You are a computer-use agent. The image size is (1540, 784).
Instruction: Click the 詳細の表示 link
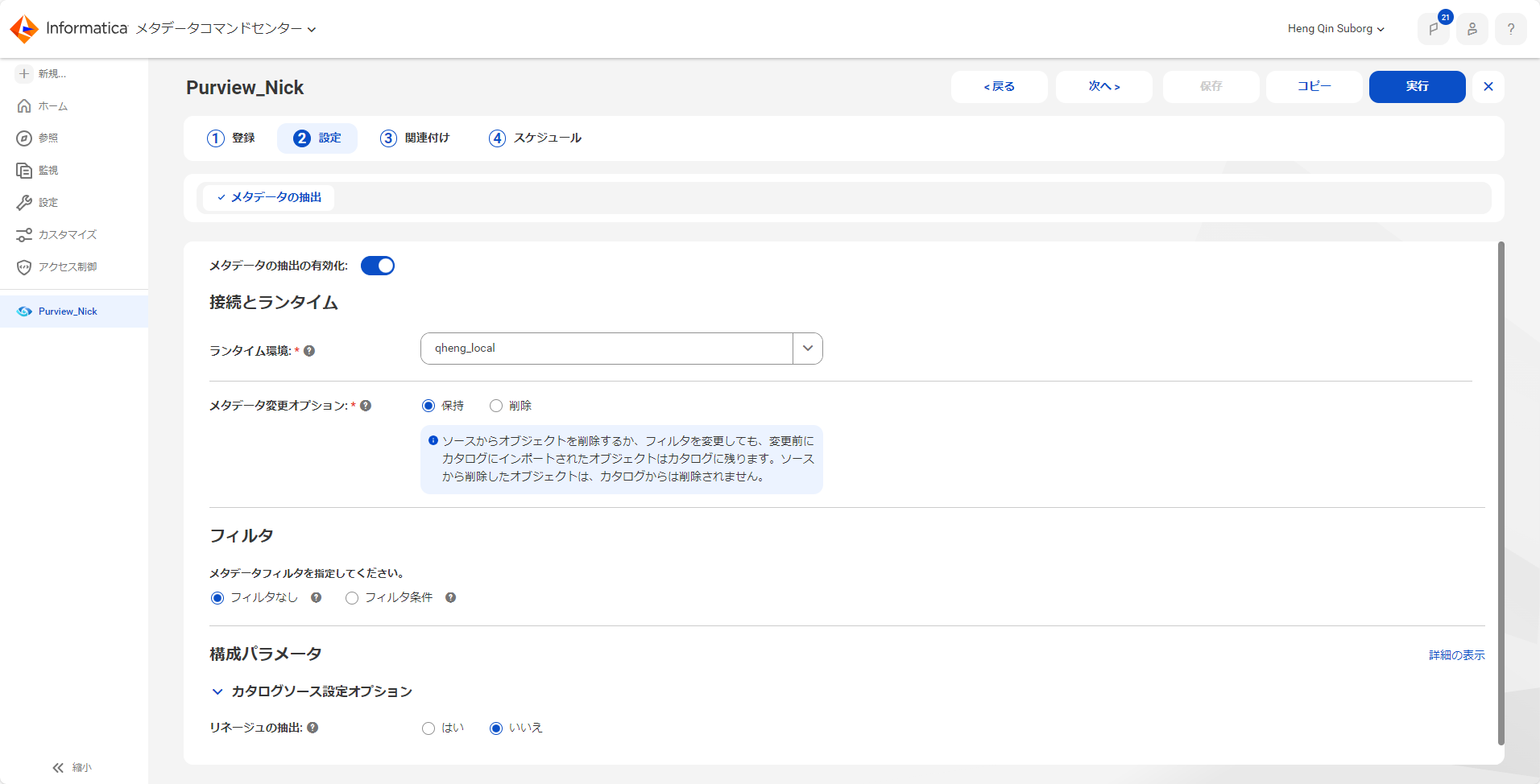point(1457,655)
